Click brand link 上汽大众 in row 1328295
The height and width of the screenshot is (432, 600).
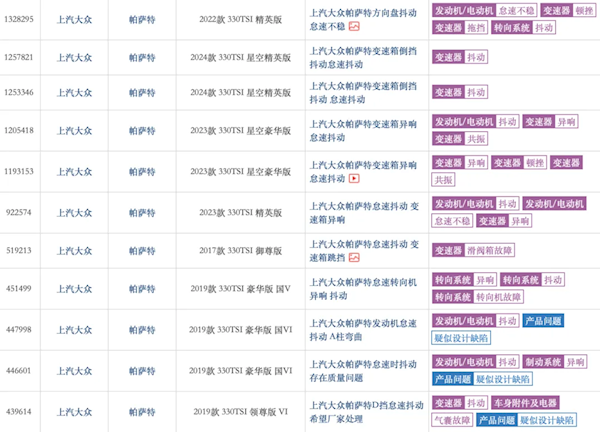(x=74, y=20)
